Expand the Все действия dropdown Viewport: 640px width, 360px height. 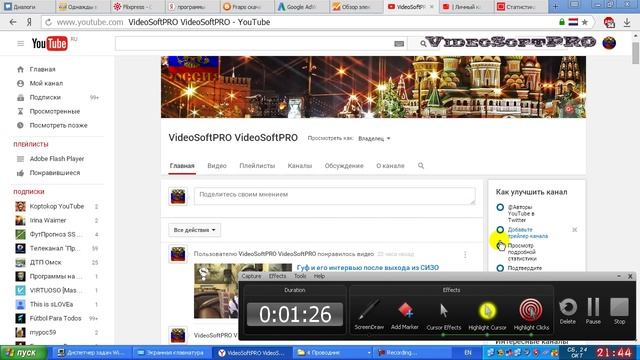pyautogui.click(x=194, y=230)
